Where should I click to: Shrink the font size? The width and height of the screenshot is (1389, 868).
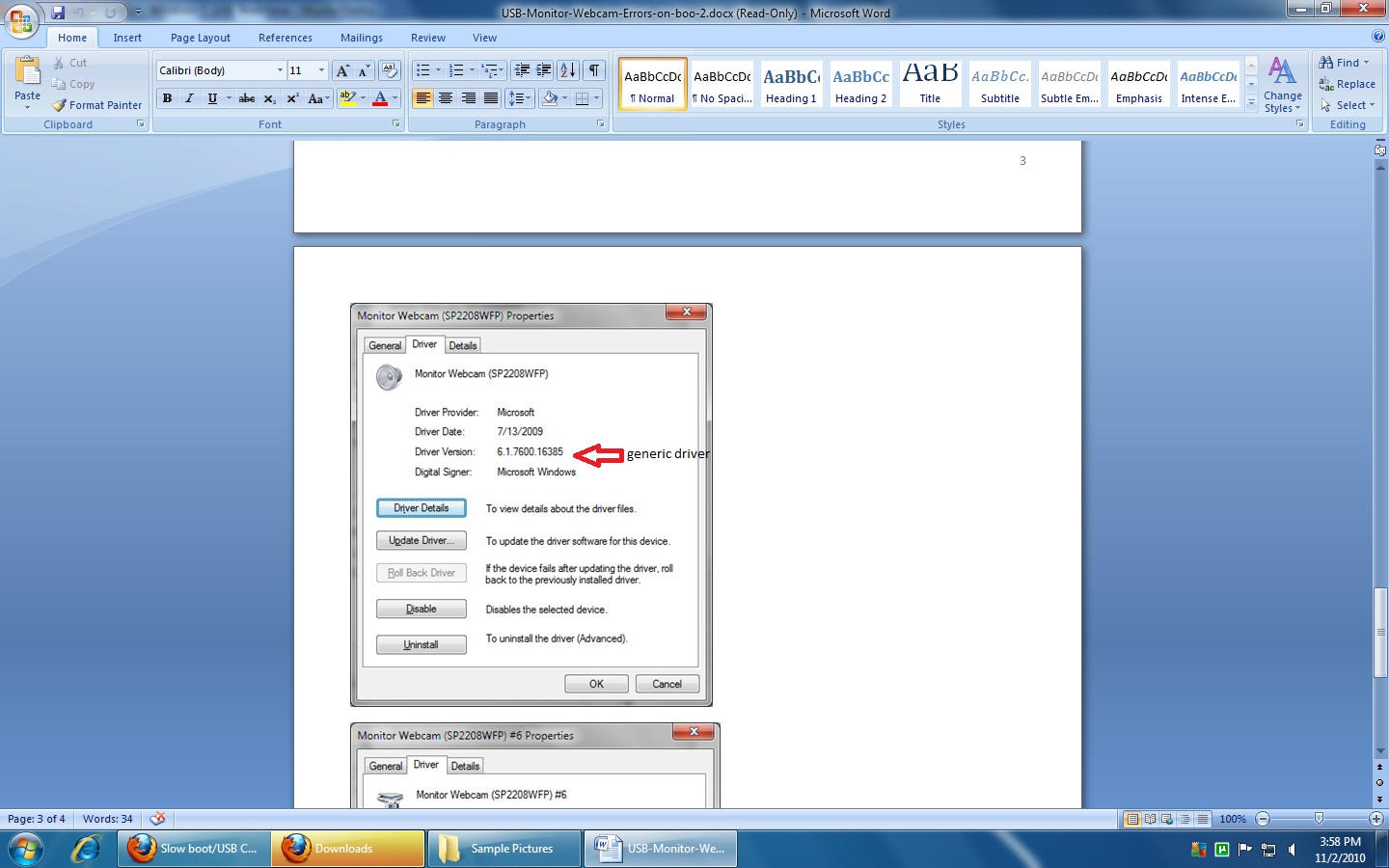(365, 70)
